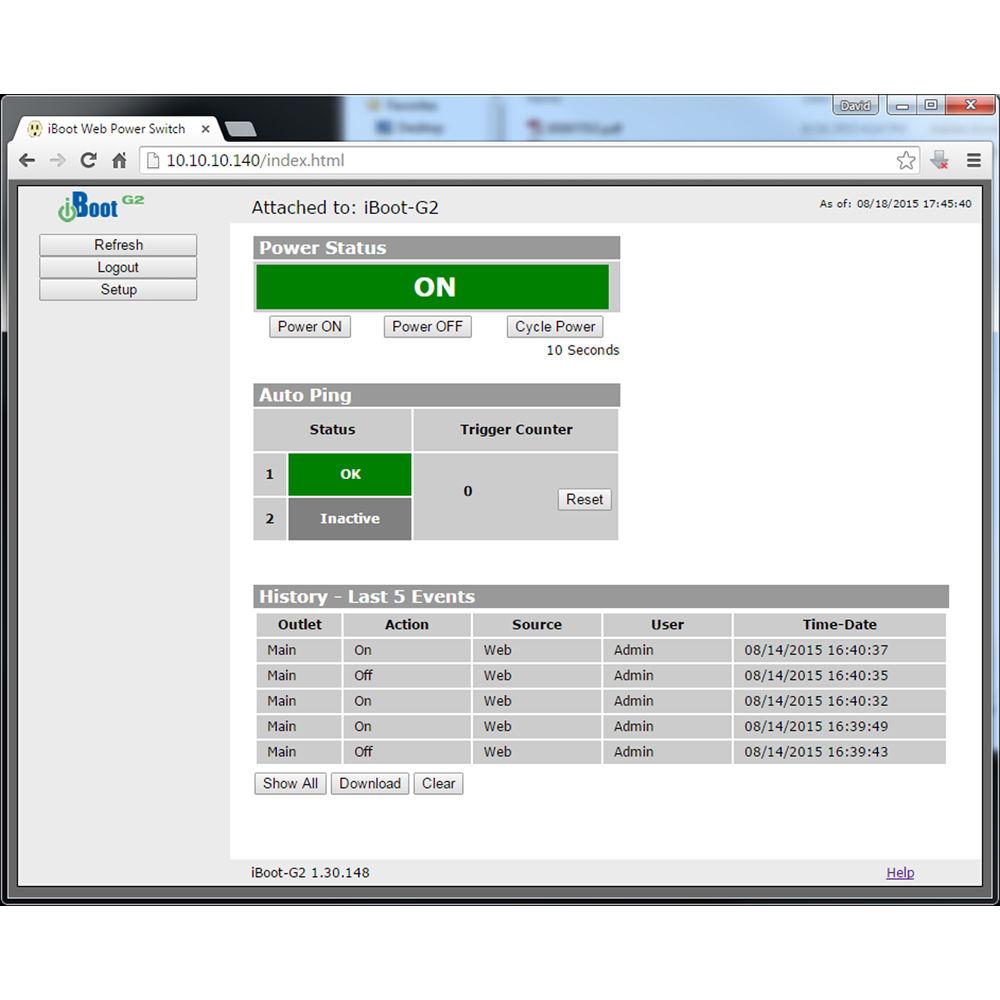
Task: Download the event history log
Action: pos(370,784)
